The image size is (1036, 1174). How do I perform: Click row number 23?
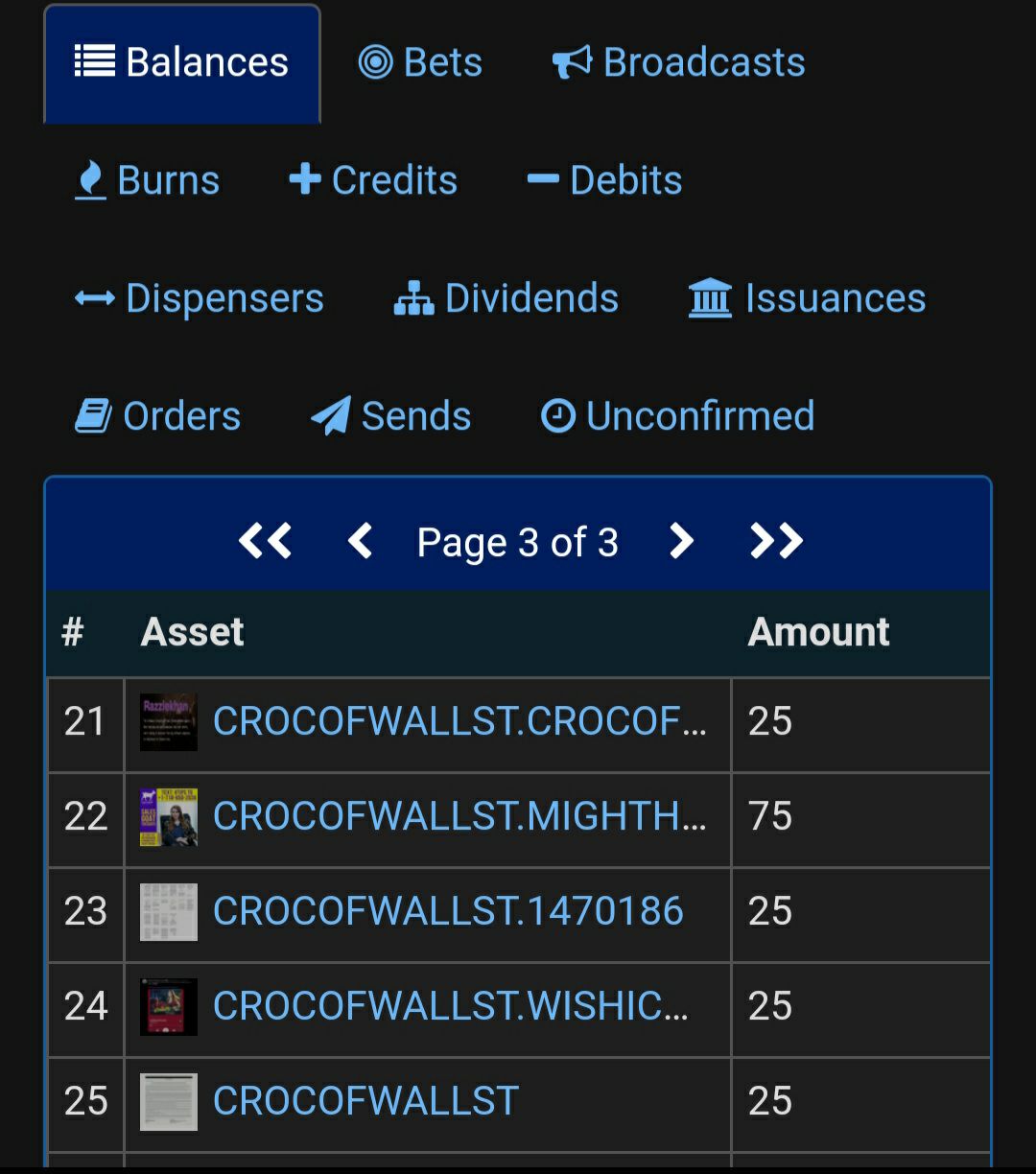(x=85, y=911)
